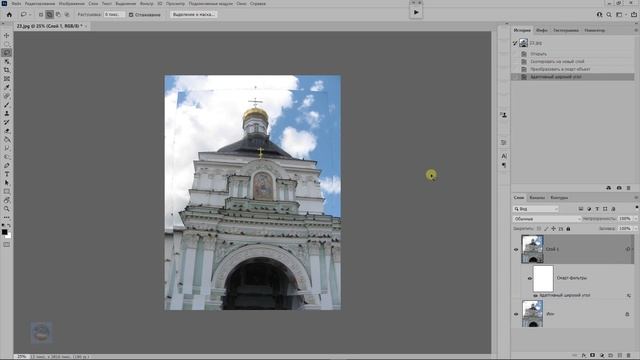This screenshot has width=640, height=360.
Task: Click the smart filter mask thumbnail
Action: [x=543, y=278]
